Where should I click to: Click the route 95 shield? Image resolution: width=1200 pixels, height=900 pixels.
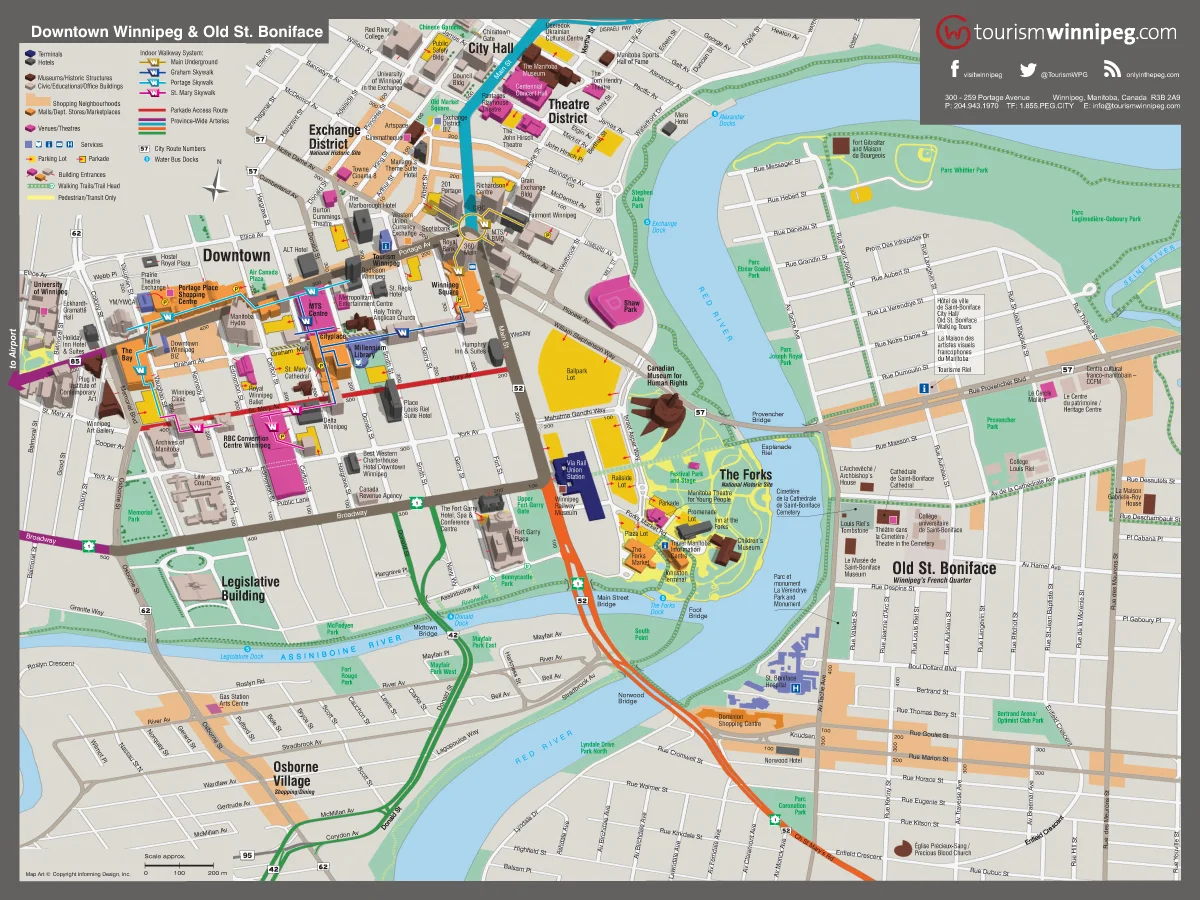247,856
